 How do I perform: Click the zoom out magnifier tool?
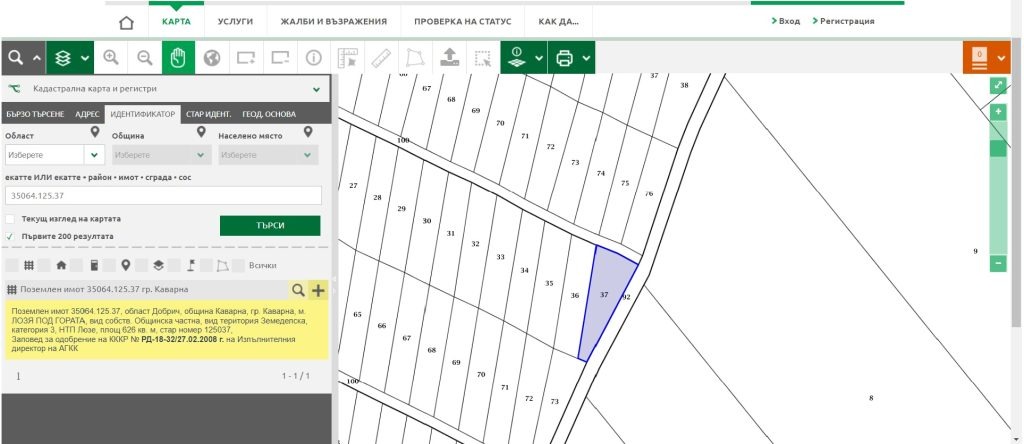[145, 58]
